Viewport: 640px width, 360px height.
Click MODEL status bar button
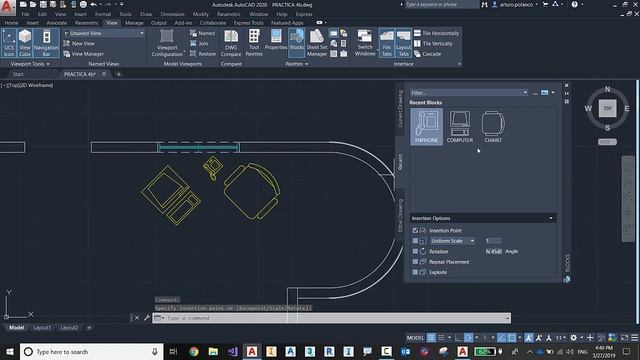coord(415,338)
